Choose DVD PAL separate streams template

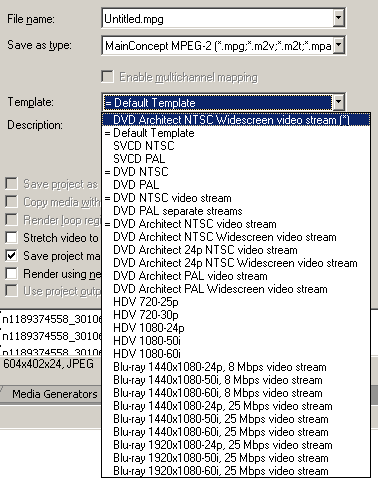(236, 211)
